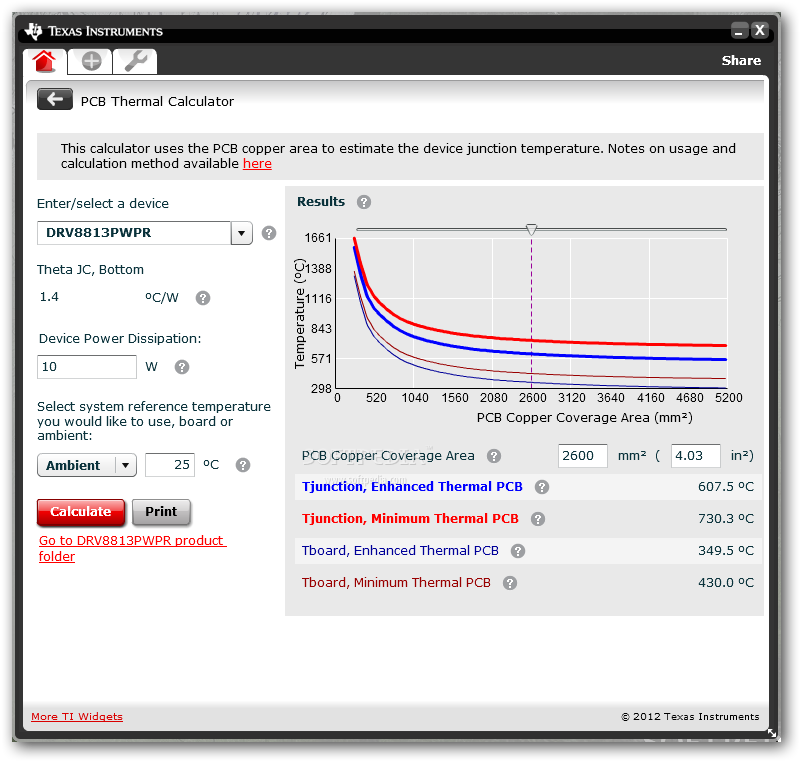Open the 'here' usage notes link
Screen dimensions: 801x762
[x=257, y=163]
